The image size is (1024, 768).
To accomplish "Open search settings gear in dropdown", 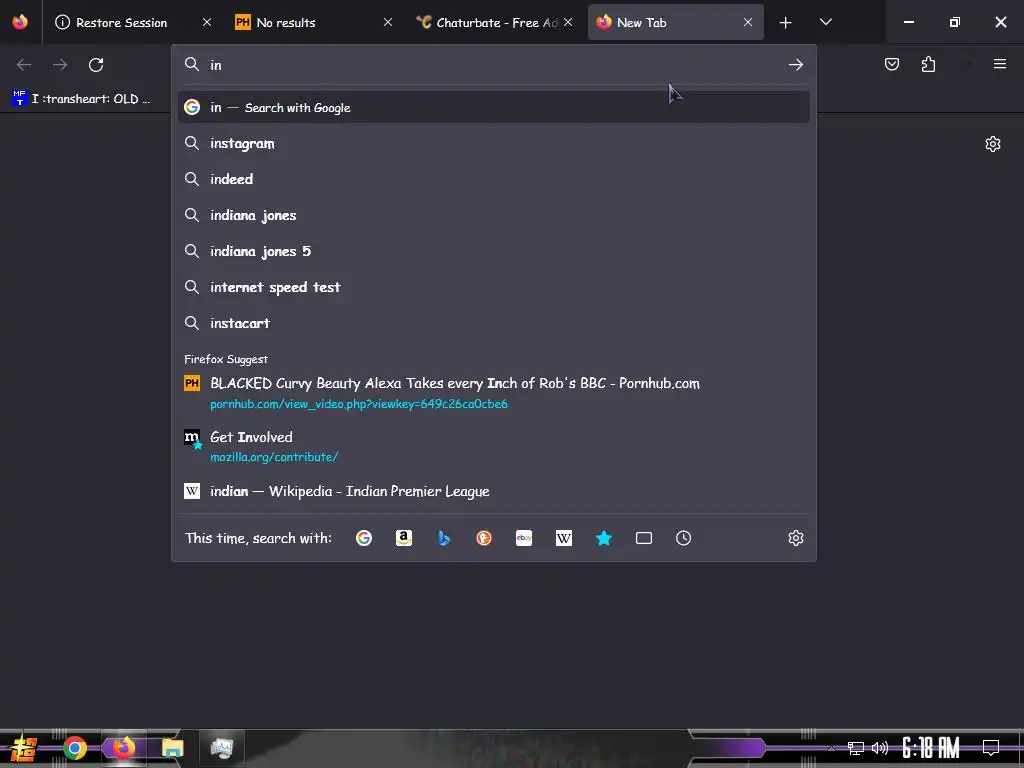I will [795, 538].
